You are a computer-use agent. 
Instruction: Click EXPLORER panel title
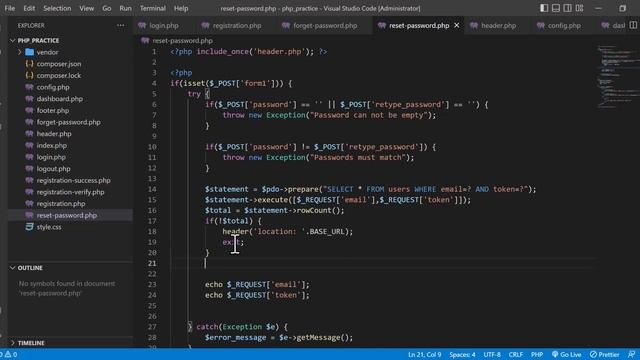(x=31, y=25)
